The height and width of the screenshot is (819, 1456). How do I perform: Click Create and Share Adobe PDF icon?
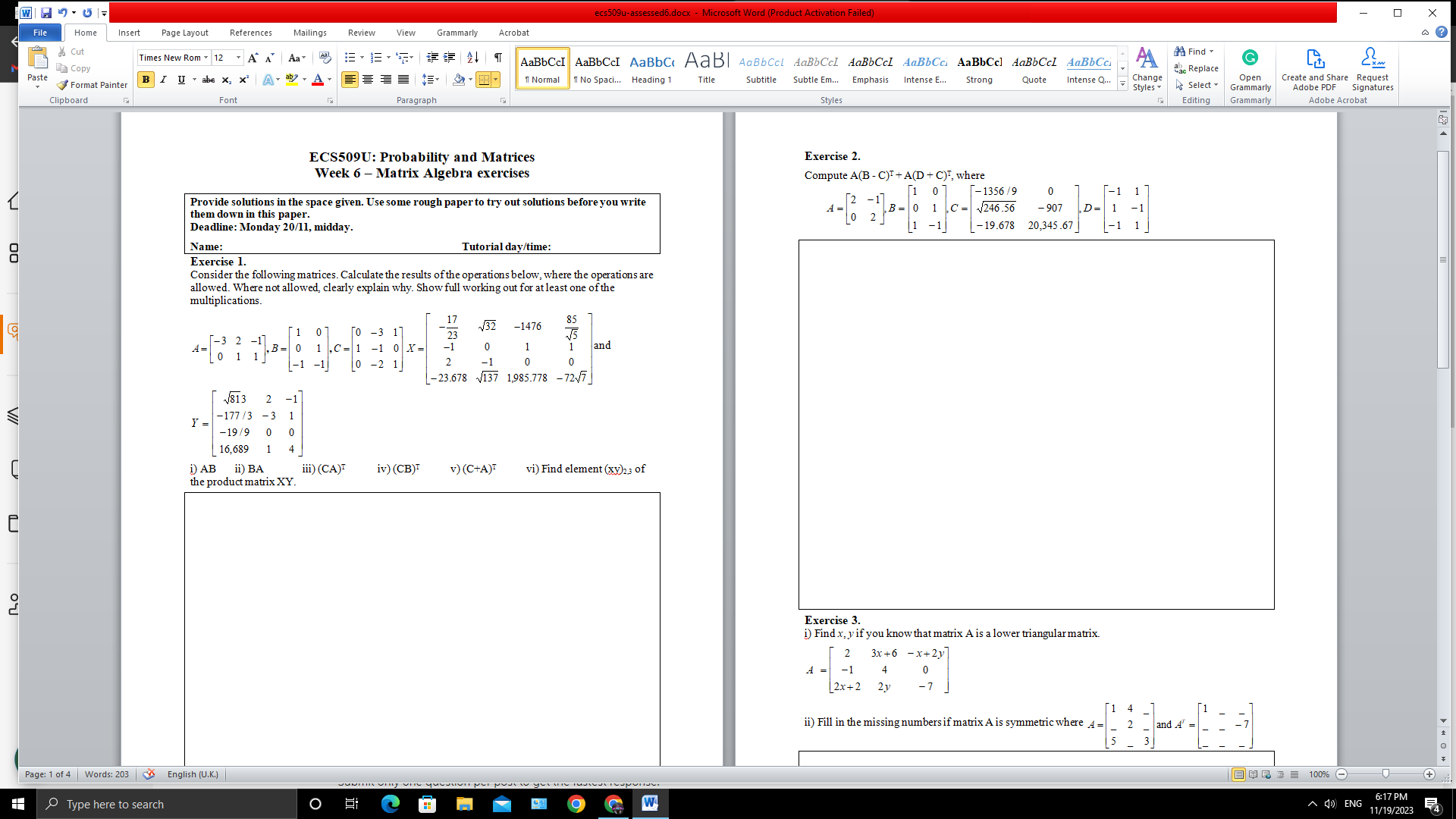coord(1314,69)
